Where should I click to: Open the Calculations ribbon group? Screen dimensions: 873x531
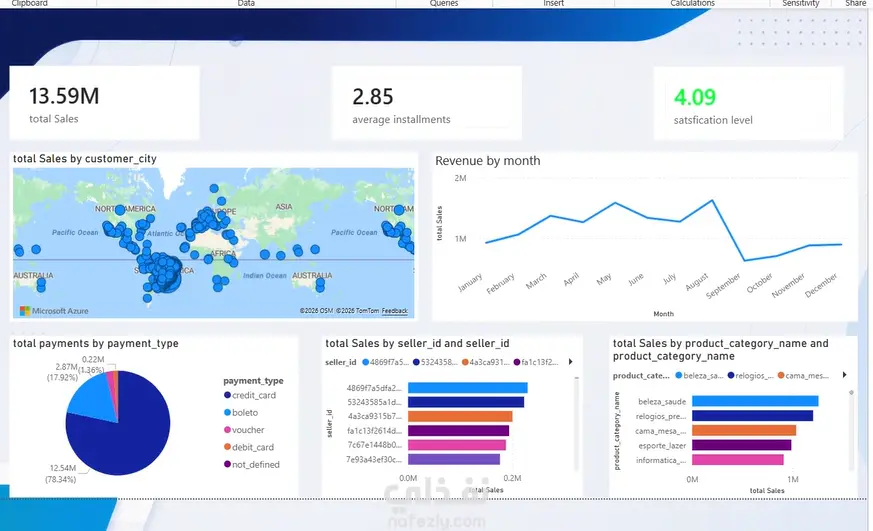[x=692, y=3]
